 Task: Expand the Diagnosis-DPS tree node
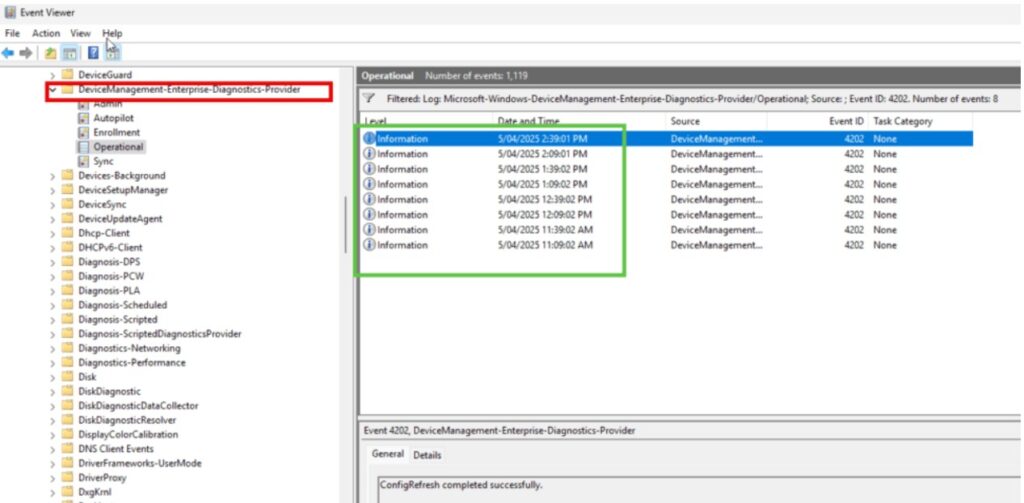coord(53,262)
